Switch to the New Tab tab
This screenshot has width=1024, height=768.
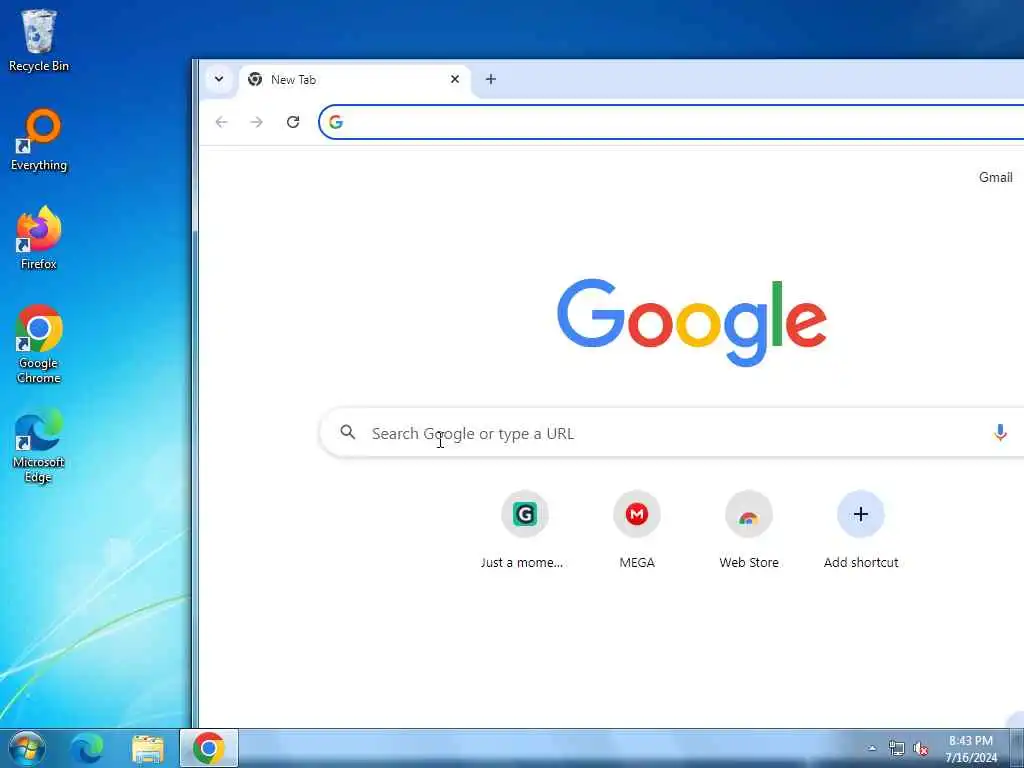[353, 80]
